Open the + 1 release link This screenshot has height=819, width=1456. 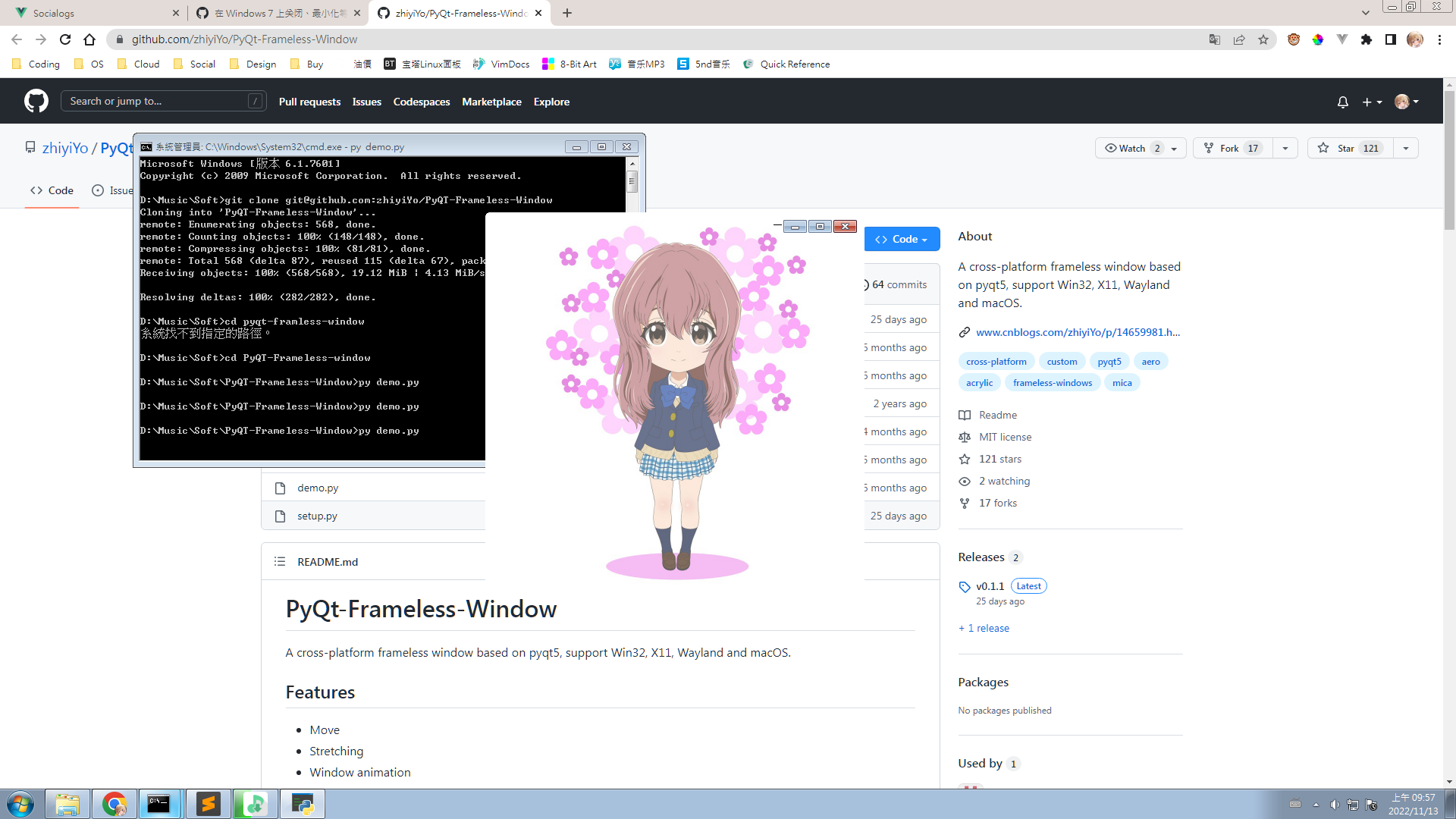pyautogui.click(x=984, y=628)
